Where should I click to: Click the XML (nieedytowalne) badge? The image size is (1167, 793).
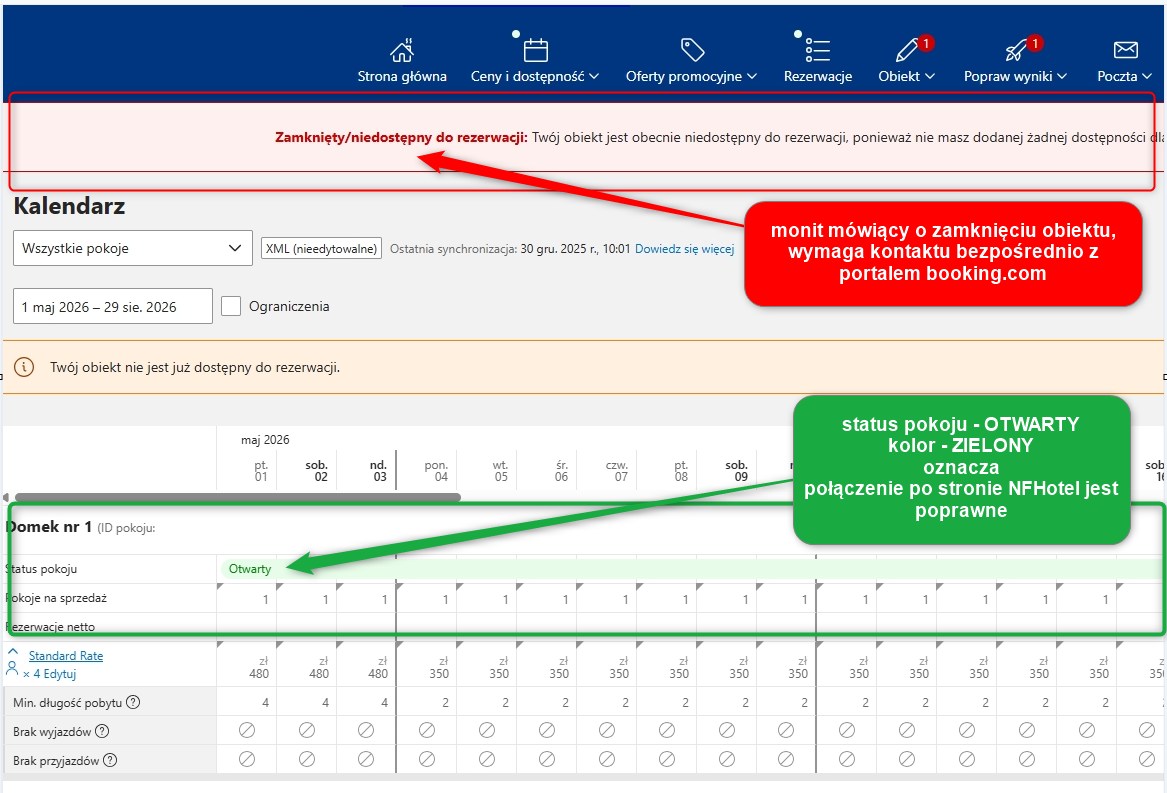pos(322,249)
